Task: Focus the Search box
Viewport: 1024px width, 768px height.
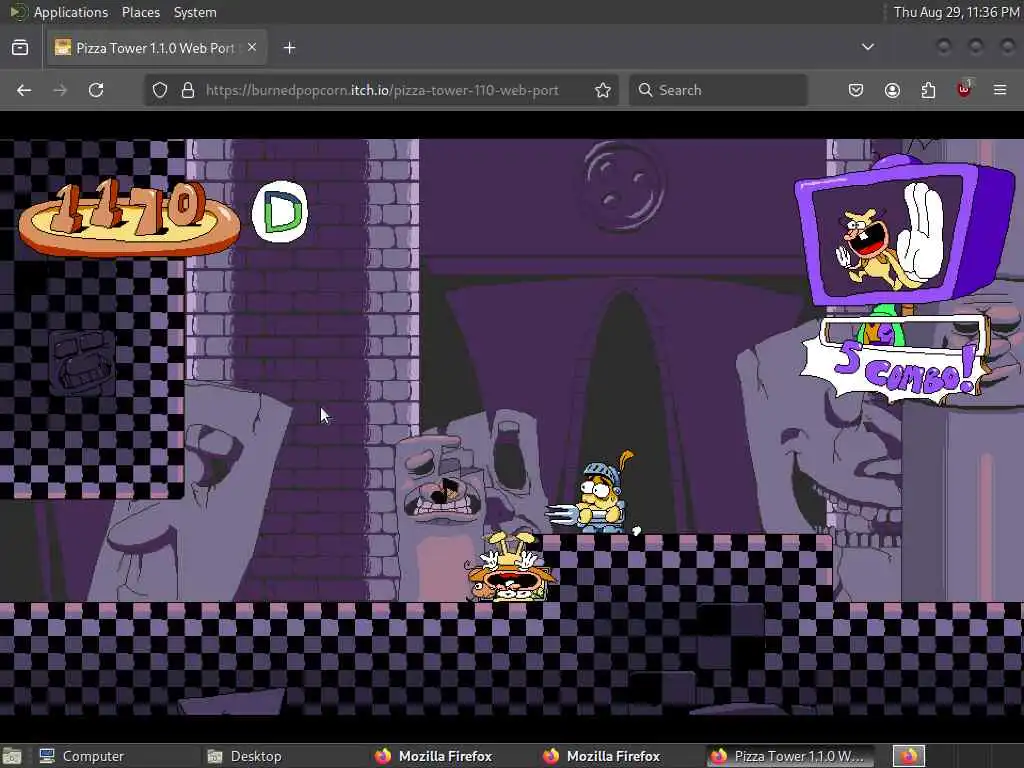Action: point(718,90)
